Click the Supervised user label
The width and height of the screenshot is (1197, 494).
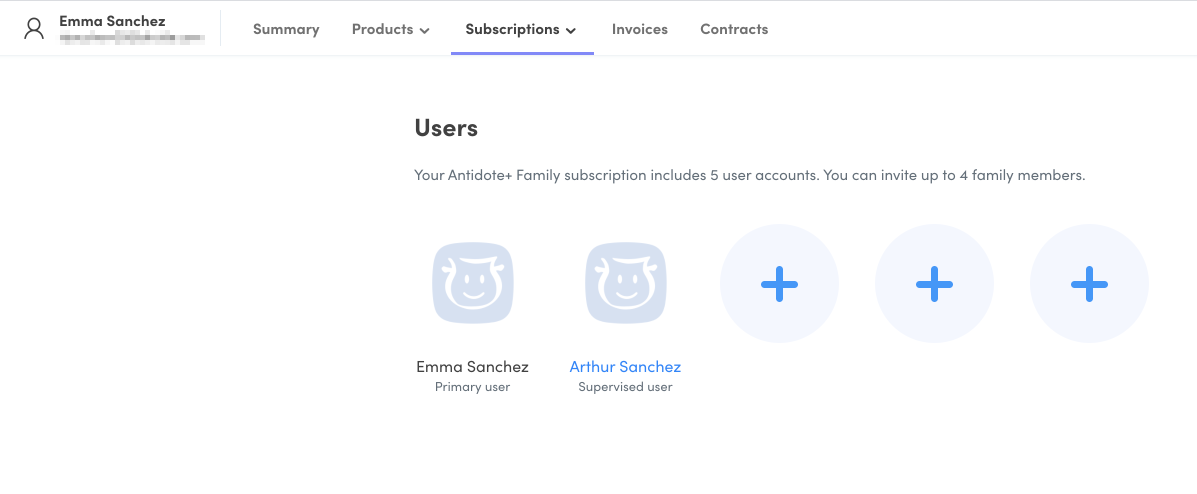(x=625, y=387)
